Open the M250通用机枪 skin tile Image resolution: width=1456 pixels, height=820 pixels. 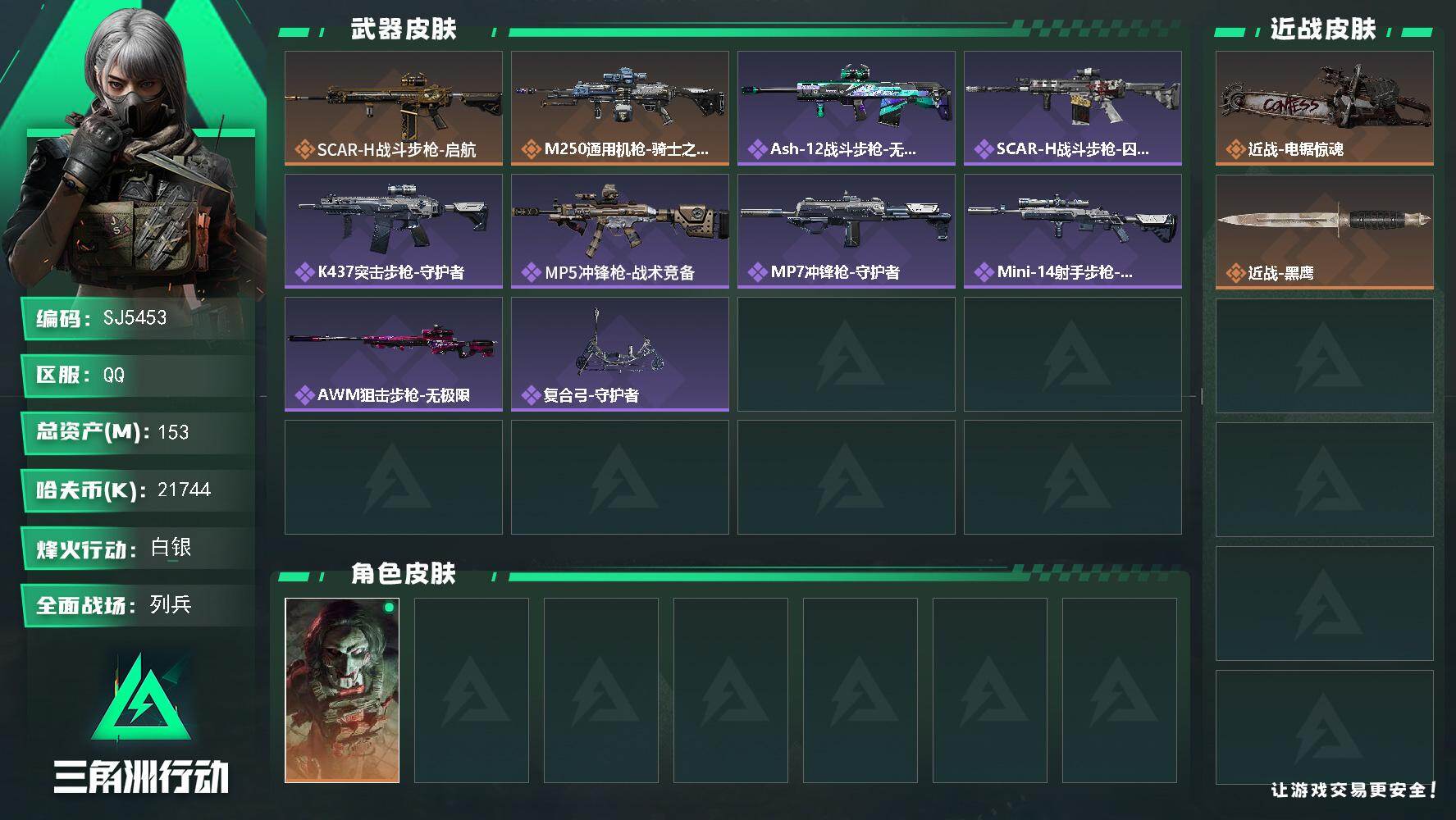point(620,108)
